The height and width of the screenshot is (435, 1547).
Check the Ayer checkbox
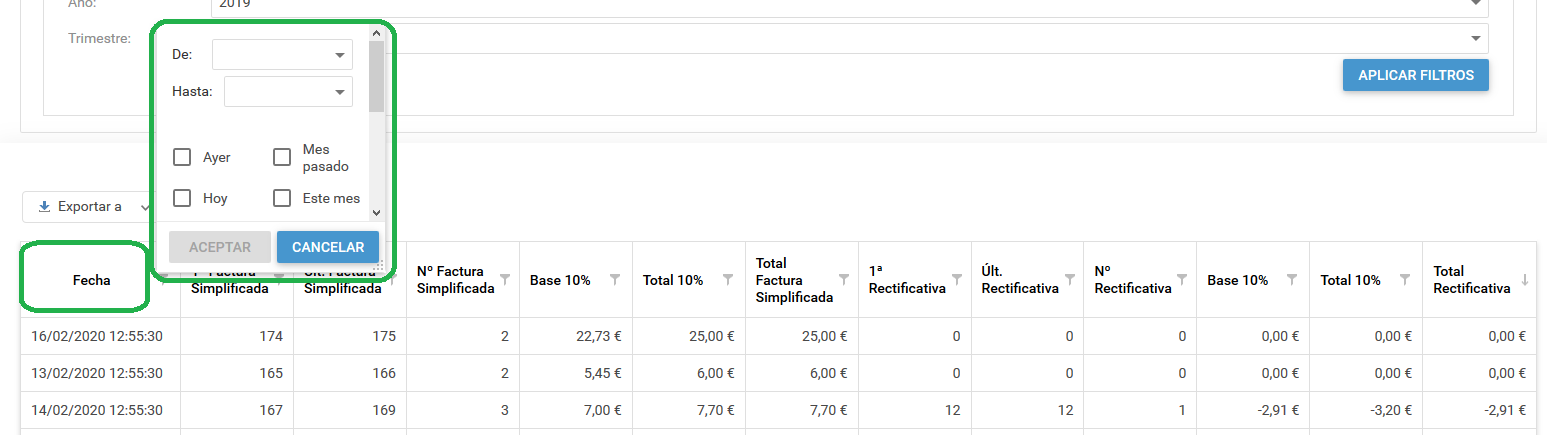pyautogui.click(x=182, y=157)
